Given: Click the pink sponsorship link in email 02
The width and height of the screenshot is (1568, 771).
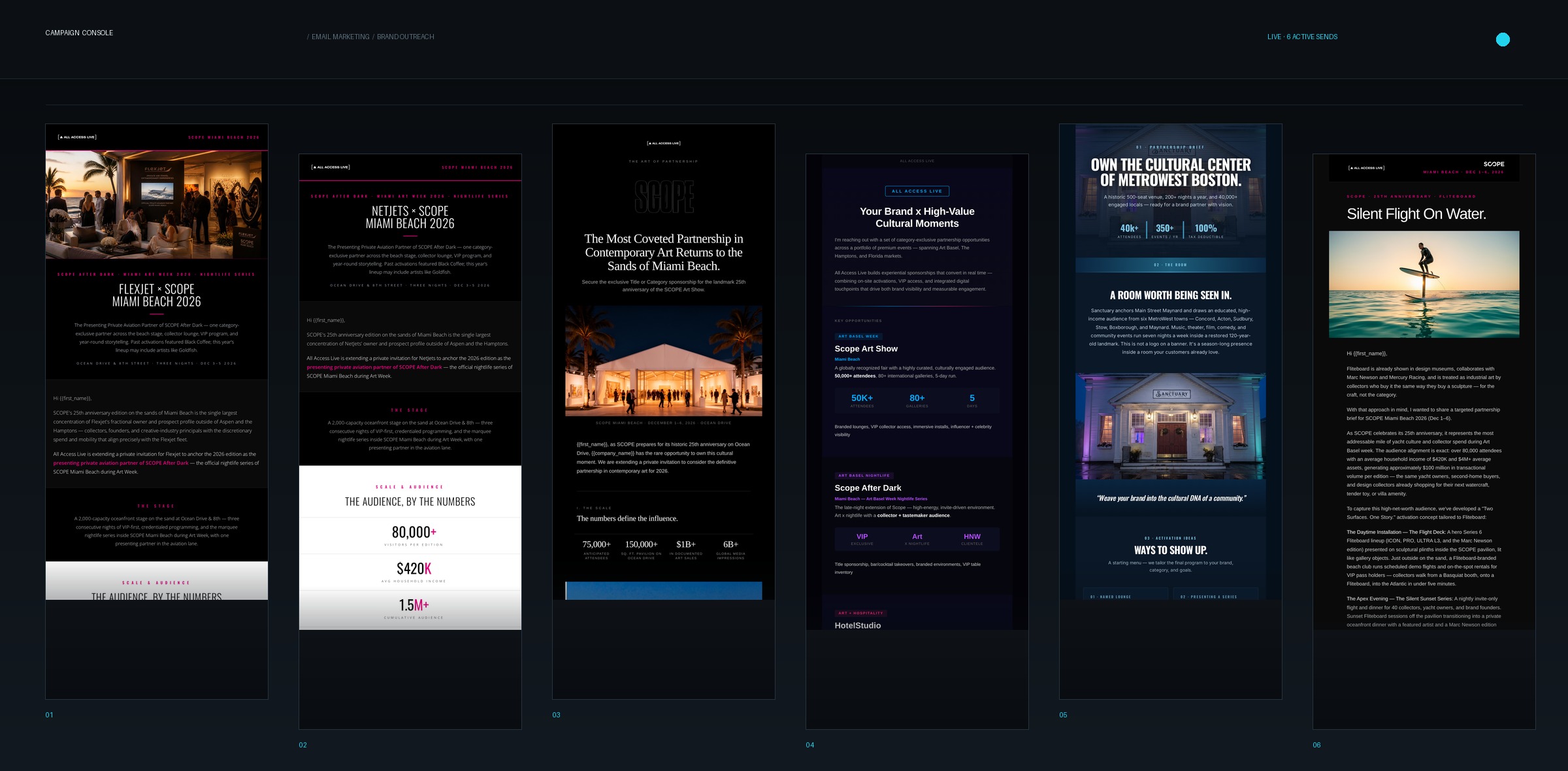Looking at the screenshot, I should click(x=374, y=367).
